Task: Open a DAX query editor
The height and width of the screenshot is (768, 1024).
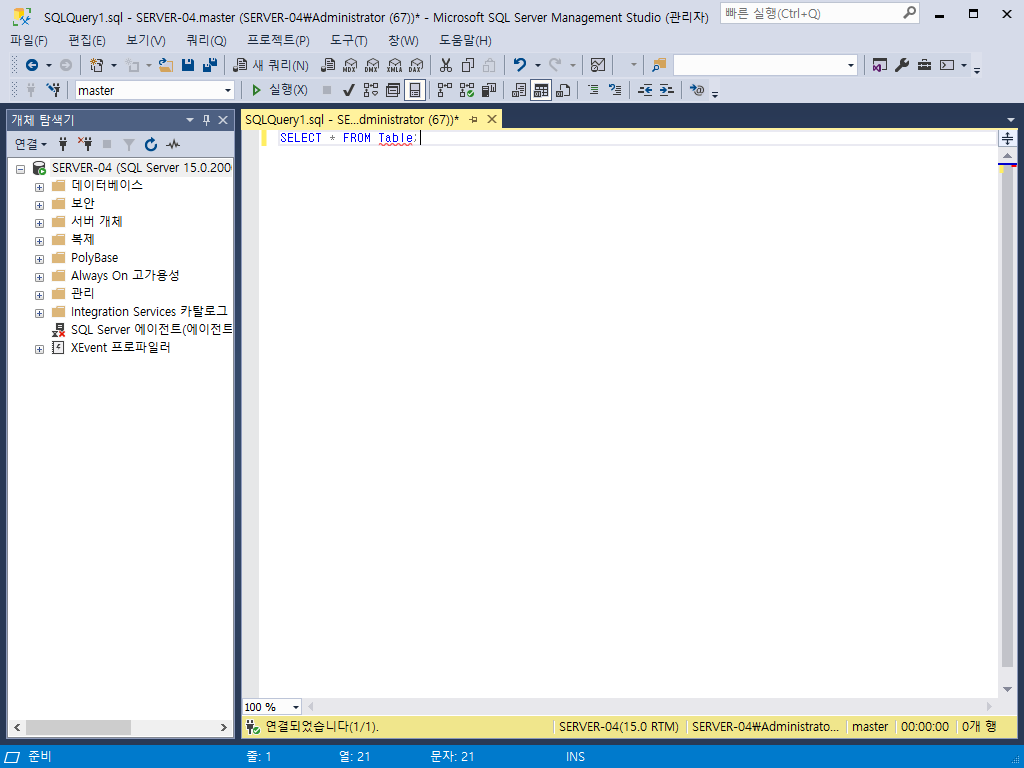Action: click(415, 65)
